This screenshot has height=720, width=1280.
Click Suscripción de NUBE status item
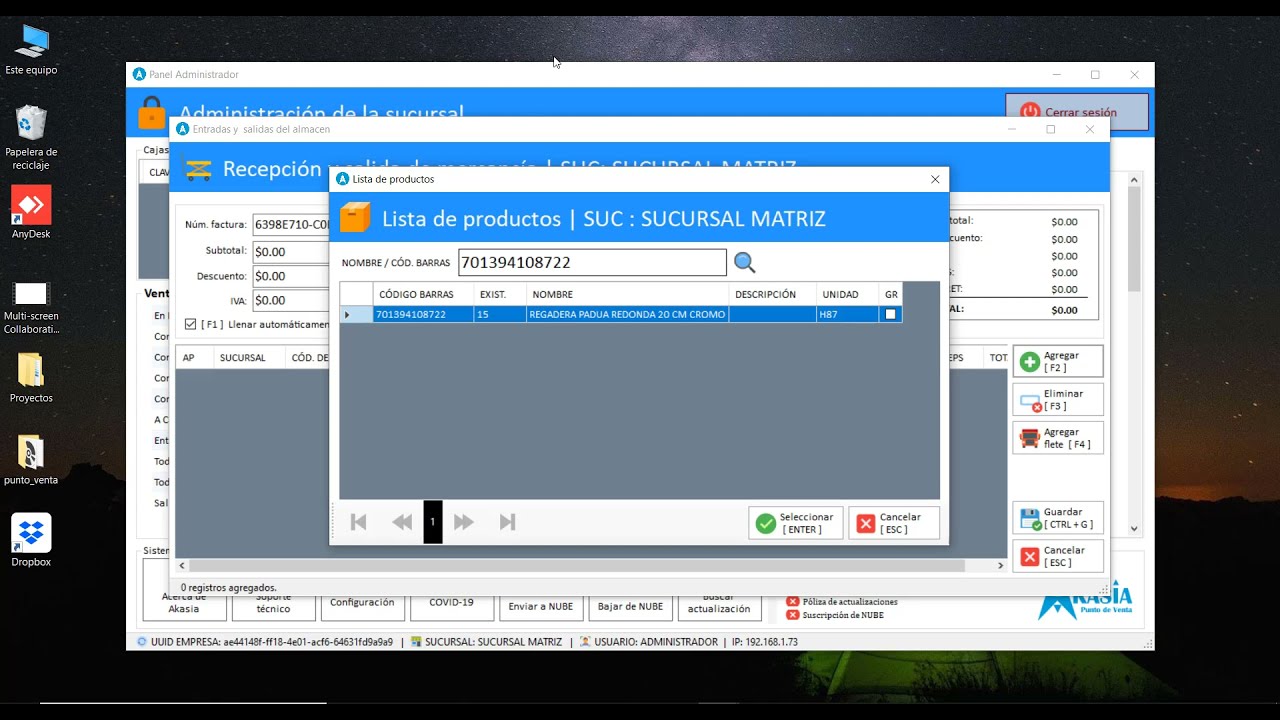tap(837, 615)
